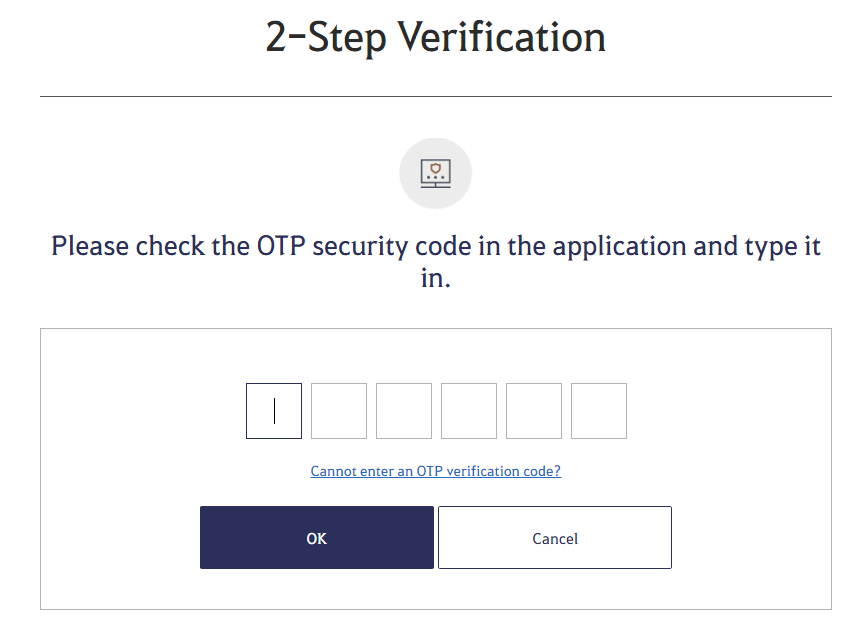Click the word 'application' in the instruction
The height and width of the screenshot is (630, 865).
[x=620, y=248]
